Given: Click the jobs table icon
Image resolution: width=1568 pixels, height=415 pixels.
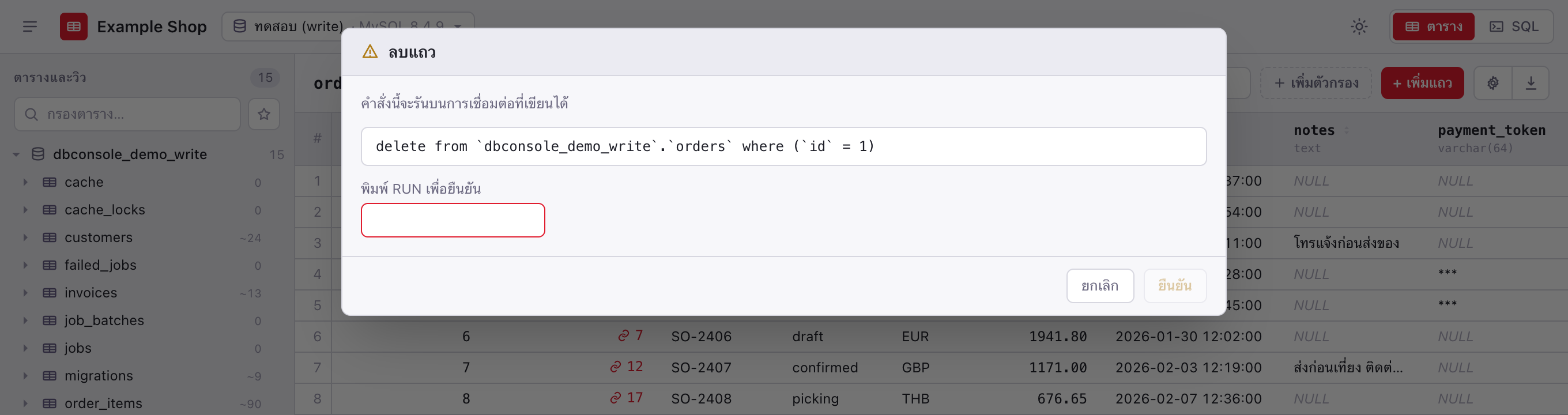Looking at the screenshot, I should 50,348.
